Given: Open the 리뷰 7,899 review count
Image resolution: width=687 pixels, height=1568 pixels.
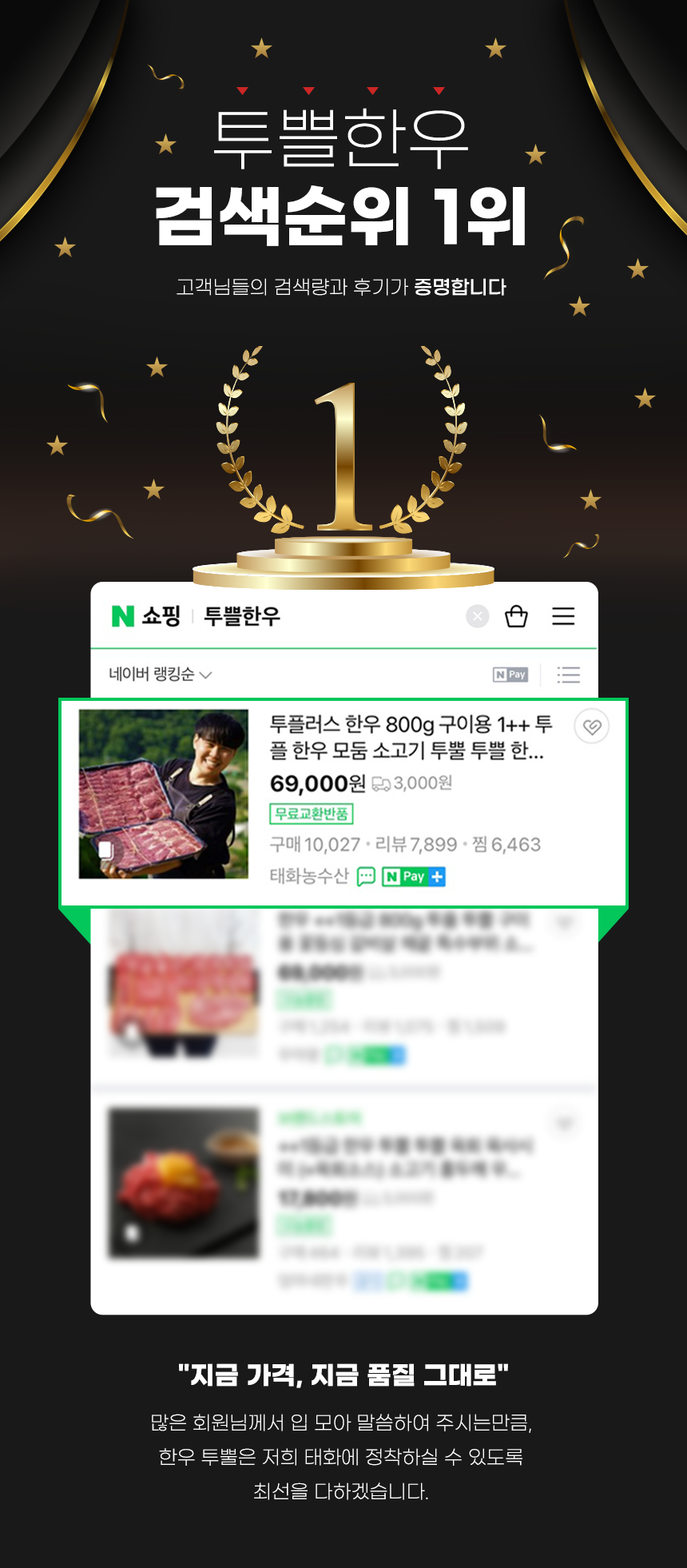Looking at the screenshot, I should 415,845.
